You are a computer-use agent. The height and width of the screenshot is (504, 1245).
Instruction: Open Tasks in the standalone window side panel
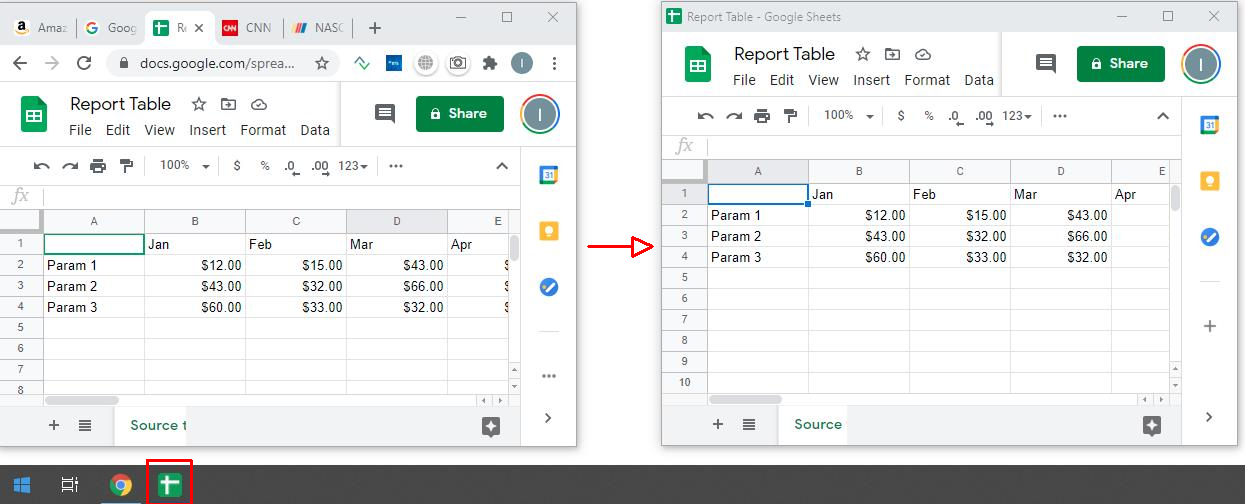[x=1209, y=237]
